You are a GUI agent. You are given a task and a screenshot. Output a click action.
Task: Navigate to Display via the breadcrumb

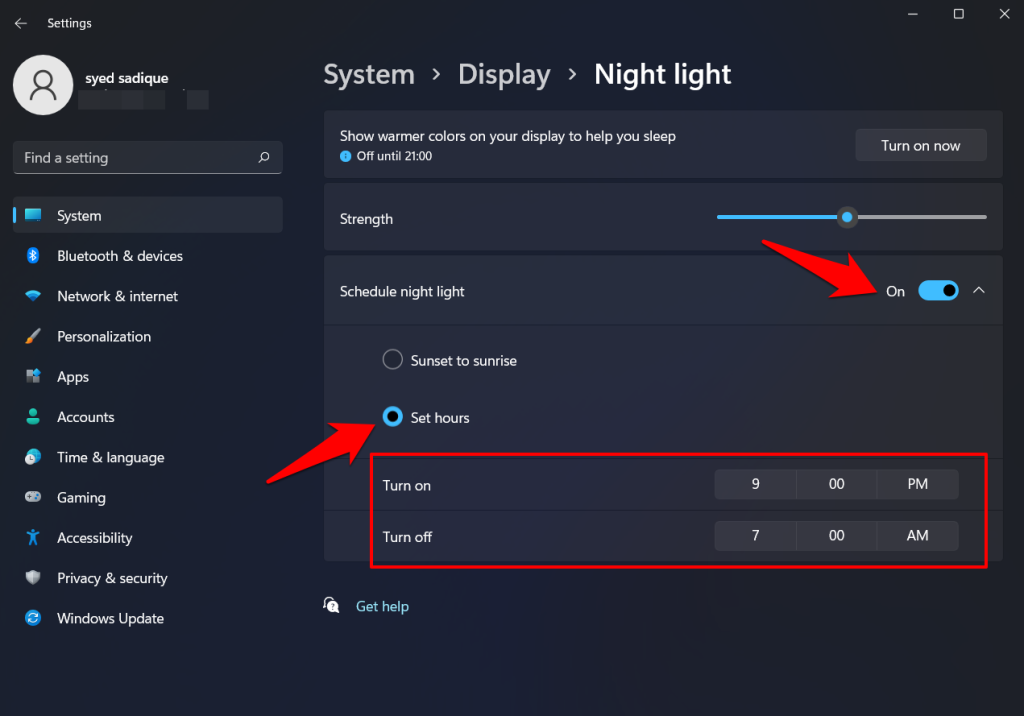click(504, 74)
